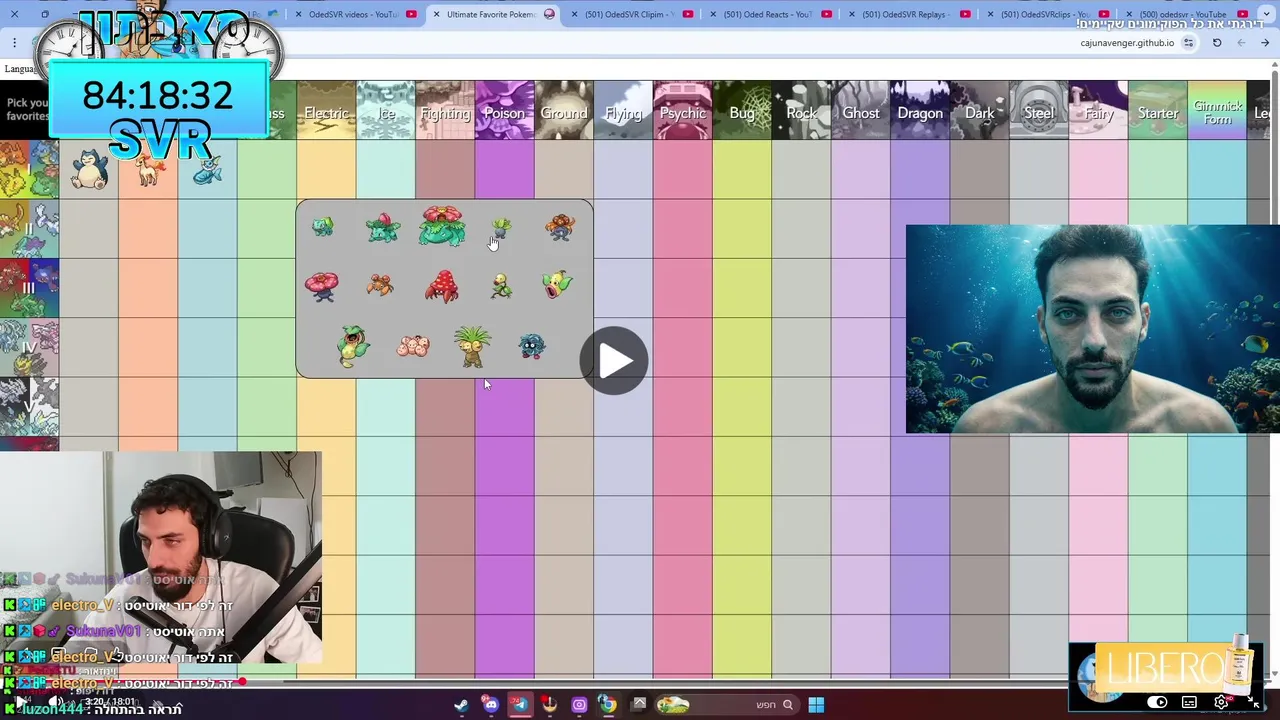Open the Electric type column header

pos(326,110)
